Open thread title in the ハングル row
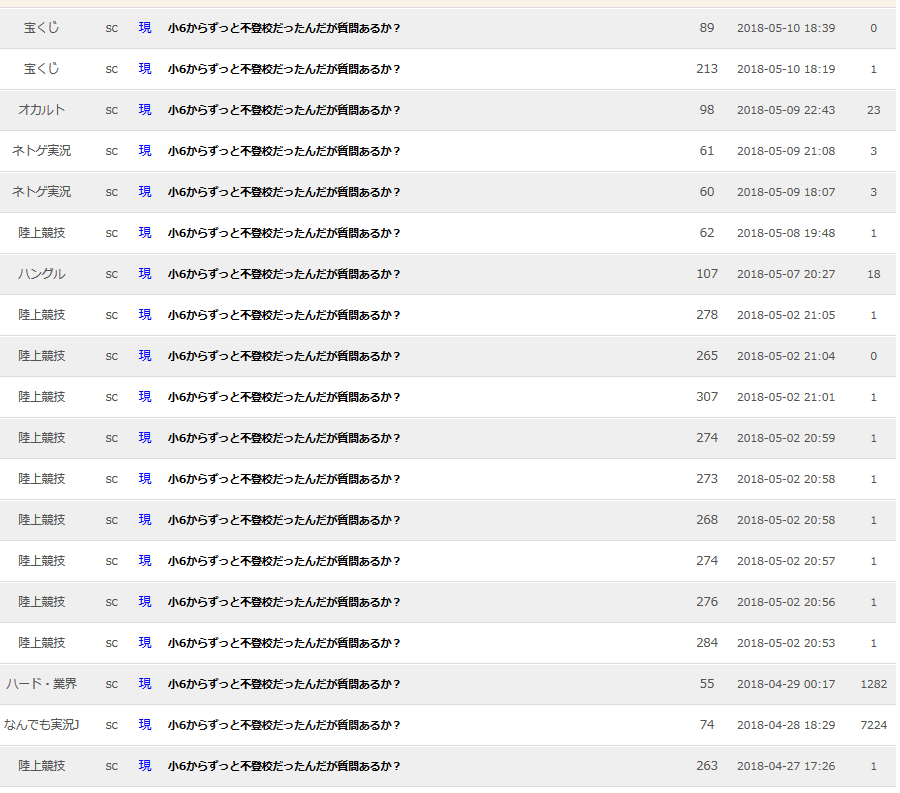 (x=284, y=274)
